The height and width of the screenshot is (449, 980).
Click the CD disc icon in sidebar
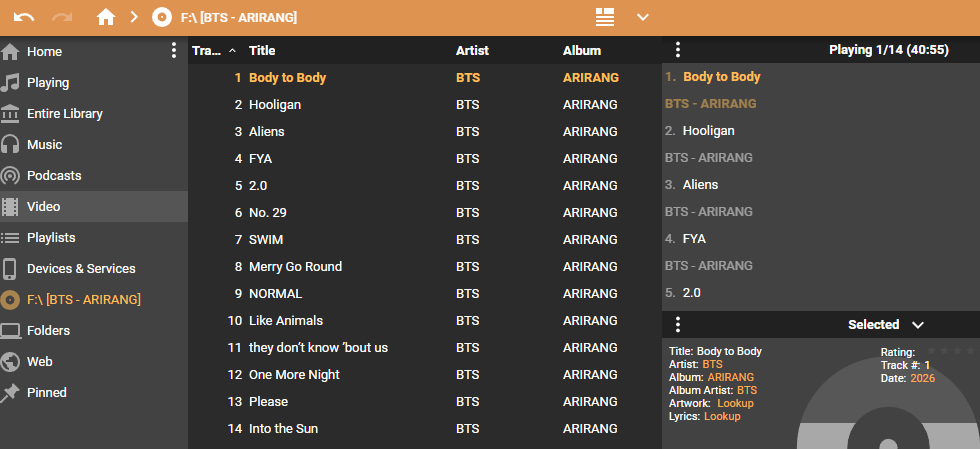coord(10,300)
